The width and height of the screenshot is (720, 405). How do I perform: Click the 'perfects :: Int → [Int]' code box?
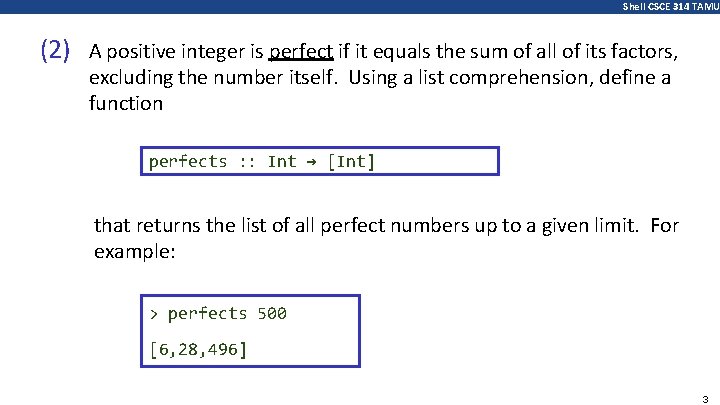point(320,161)
